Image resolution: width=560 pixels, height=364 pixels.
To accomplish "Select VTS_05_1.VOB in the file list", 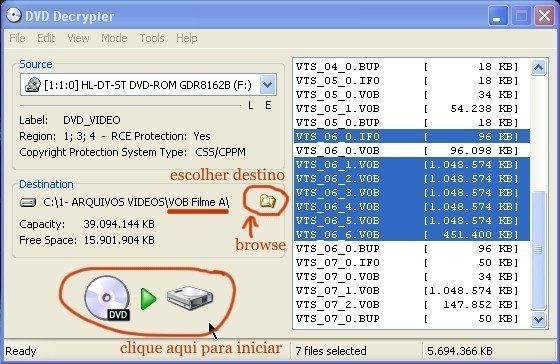I will click(411, 109).
